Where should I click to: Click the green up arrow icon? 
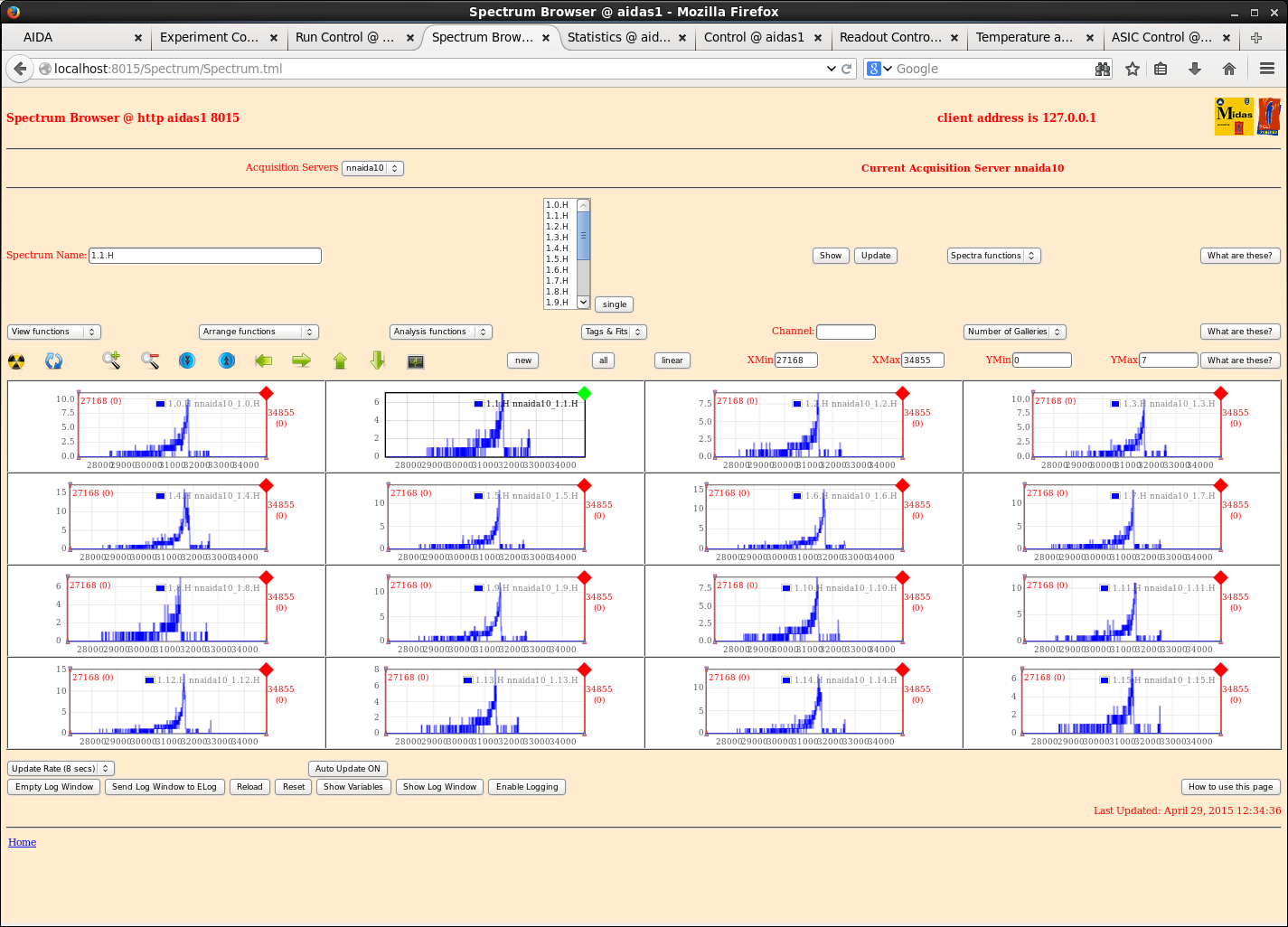340,360
